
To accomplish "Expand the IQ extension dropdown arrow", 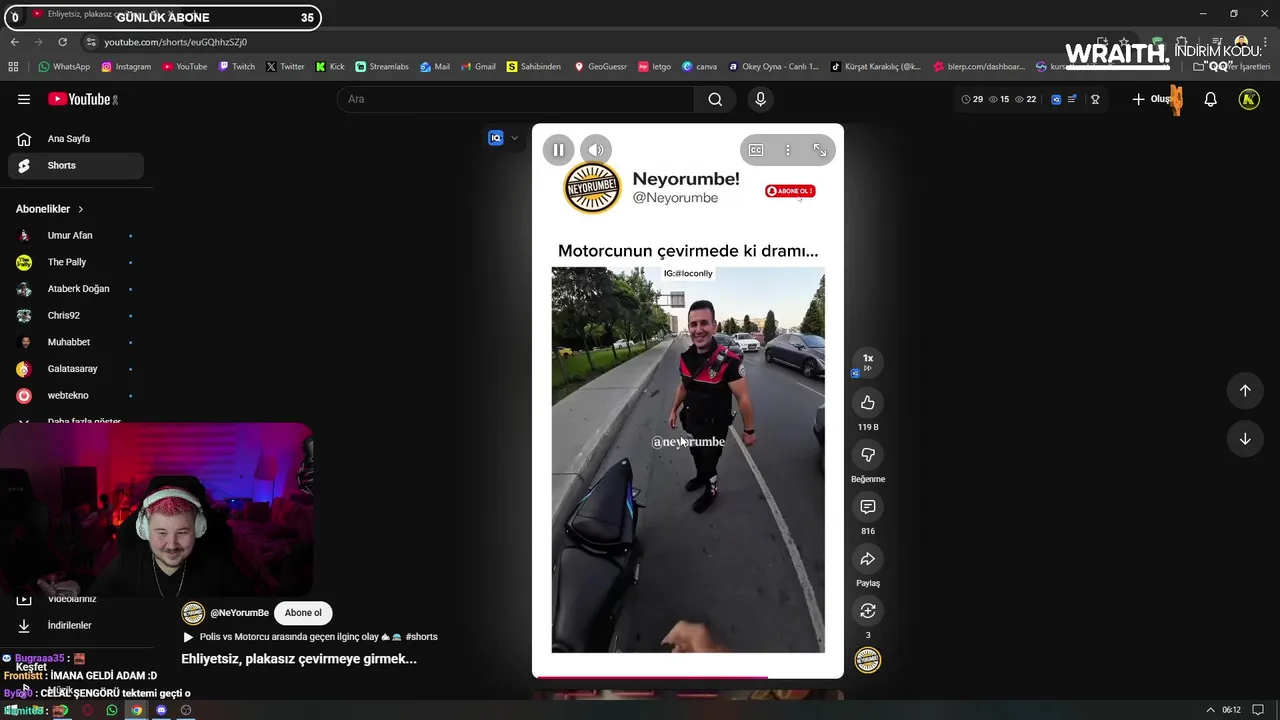I will tap(514, 138).
